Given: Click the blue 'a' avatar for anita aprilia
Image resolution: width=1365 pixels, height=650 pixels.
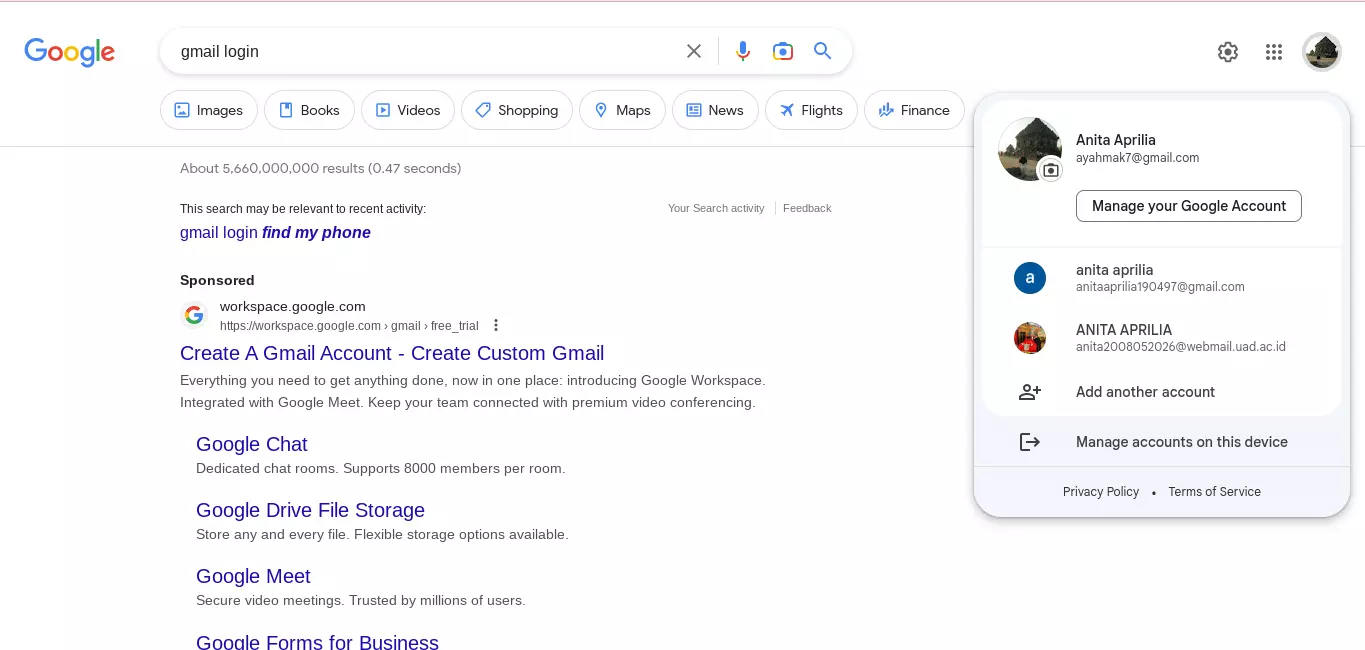Looking at the screenshot, I should (x=1030, y=278).
